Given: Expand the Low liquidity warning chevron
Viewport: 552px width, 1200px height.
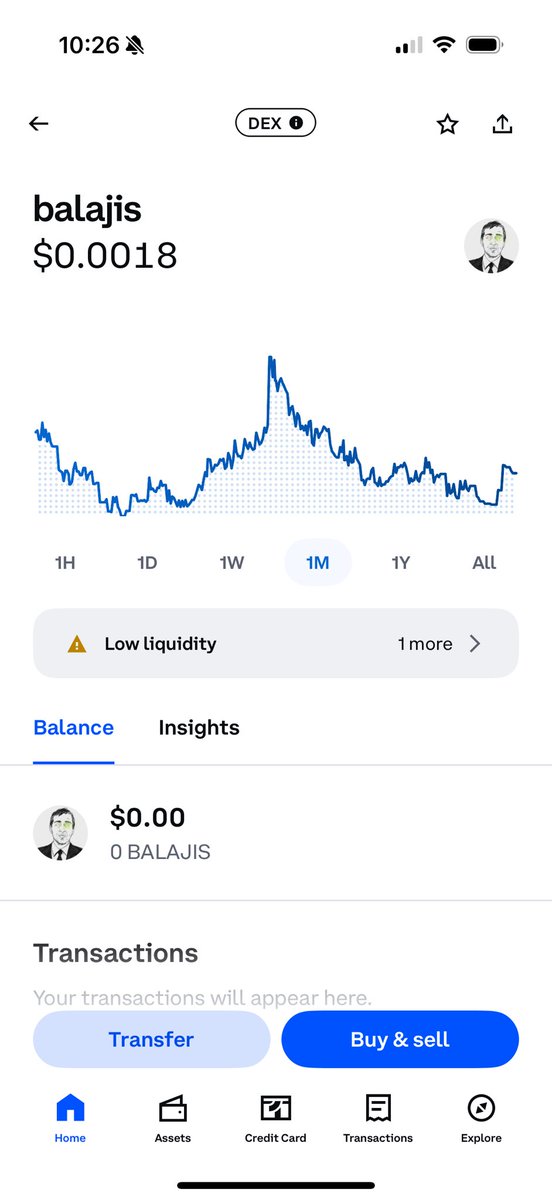Looking at the screenshot, I should [475, 644].
